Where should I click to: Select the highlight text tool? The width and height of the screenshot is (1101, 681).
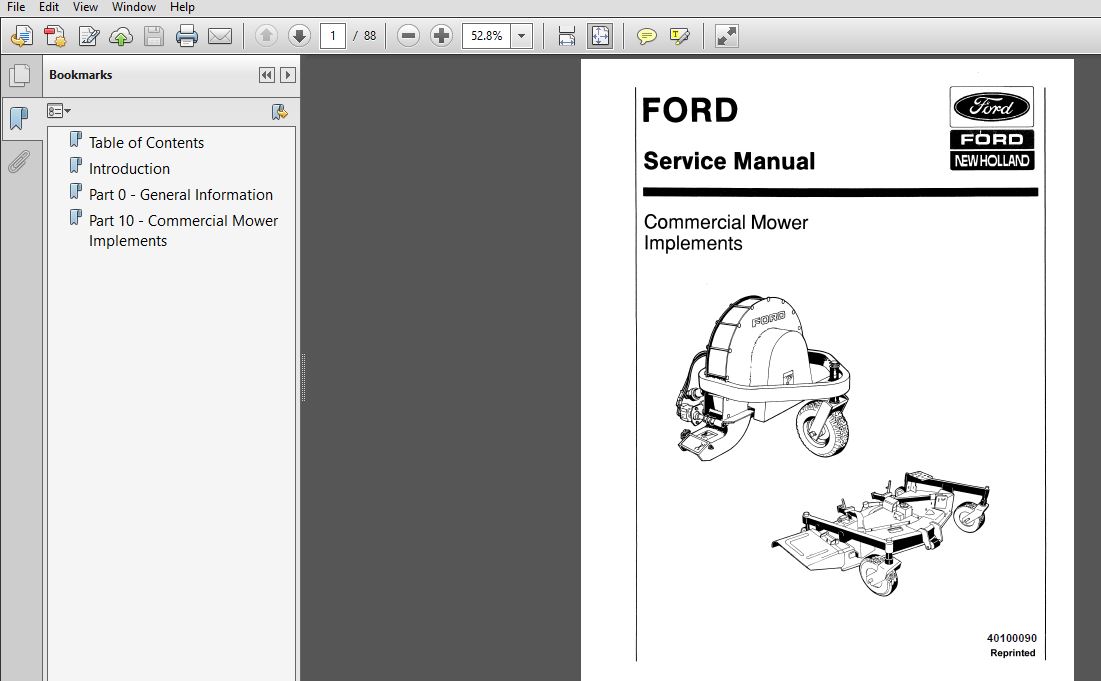(x=680, y=36)
